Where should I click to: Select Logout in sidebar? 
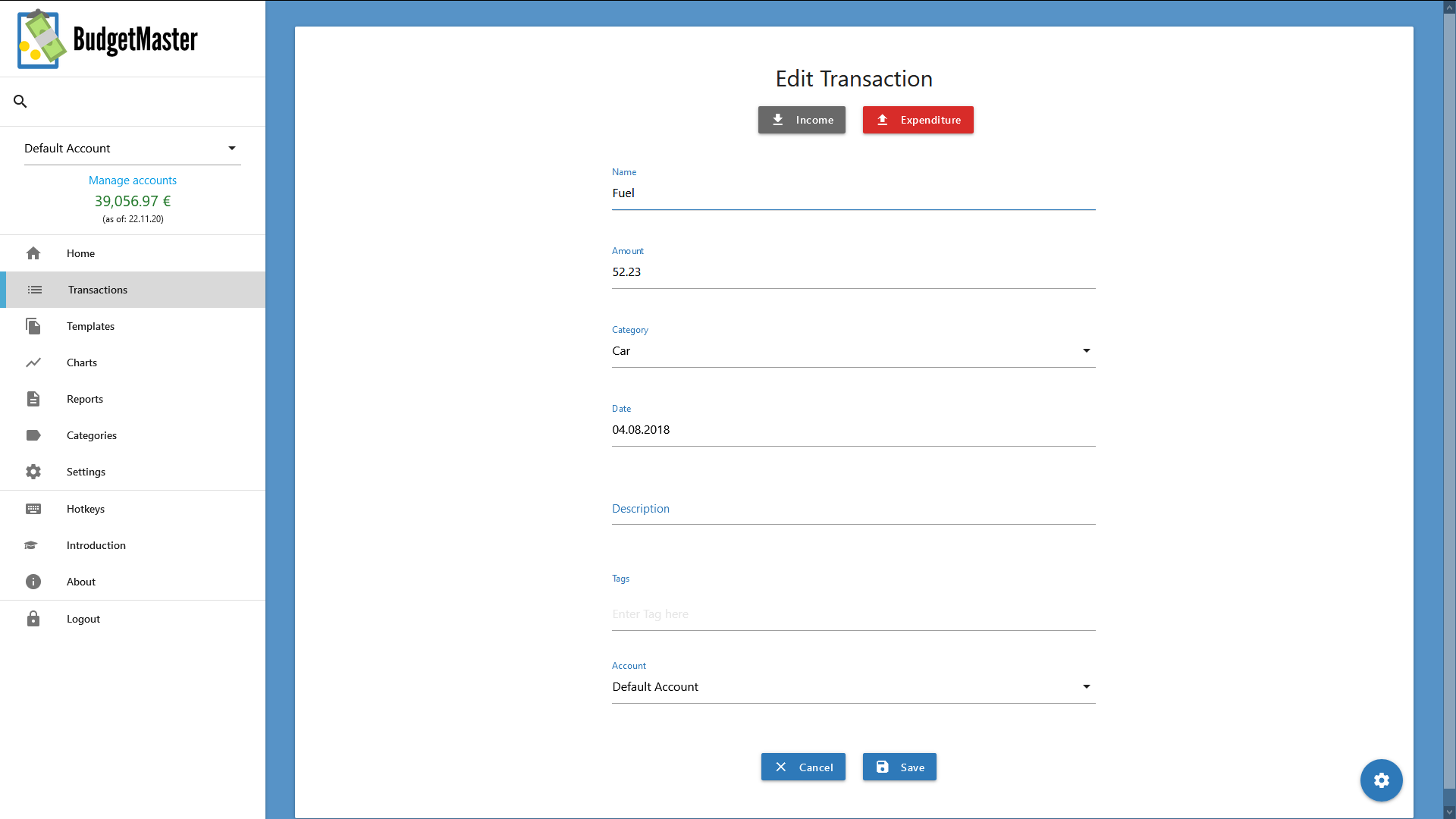tap(133, 619)
